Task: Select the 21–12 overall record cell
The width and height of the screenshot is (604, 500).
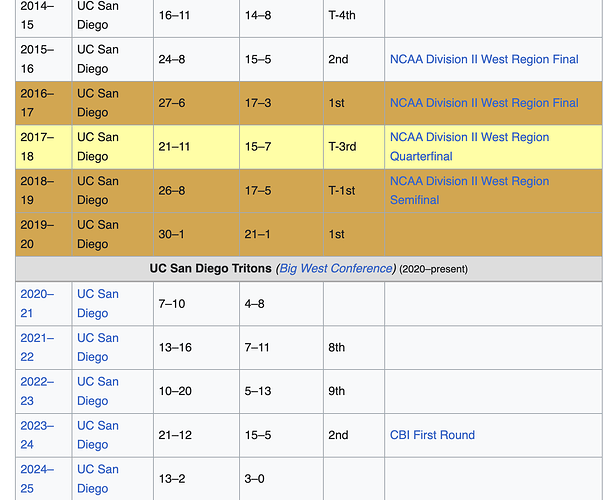Action: point(196,435)
